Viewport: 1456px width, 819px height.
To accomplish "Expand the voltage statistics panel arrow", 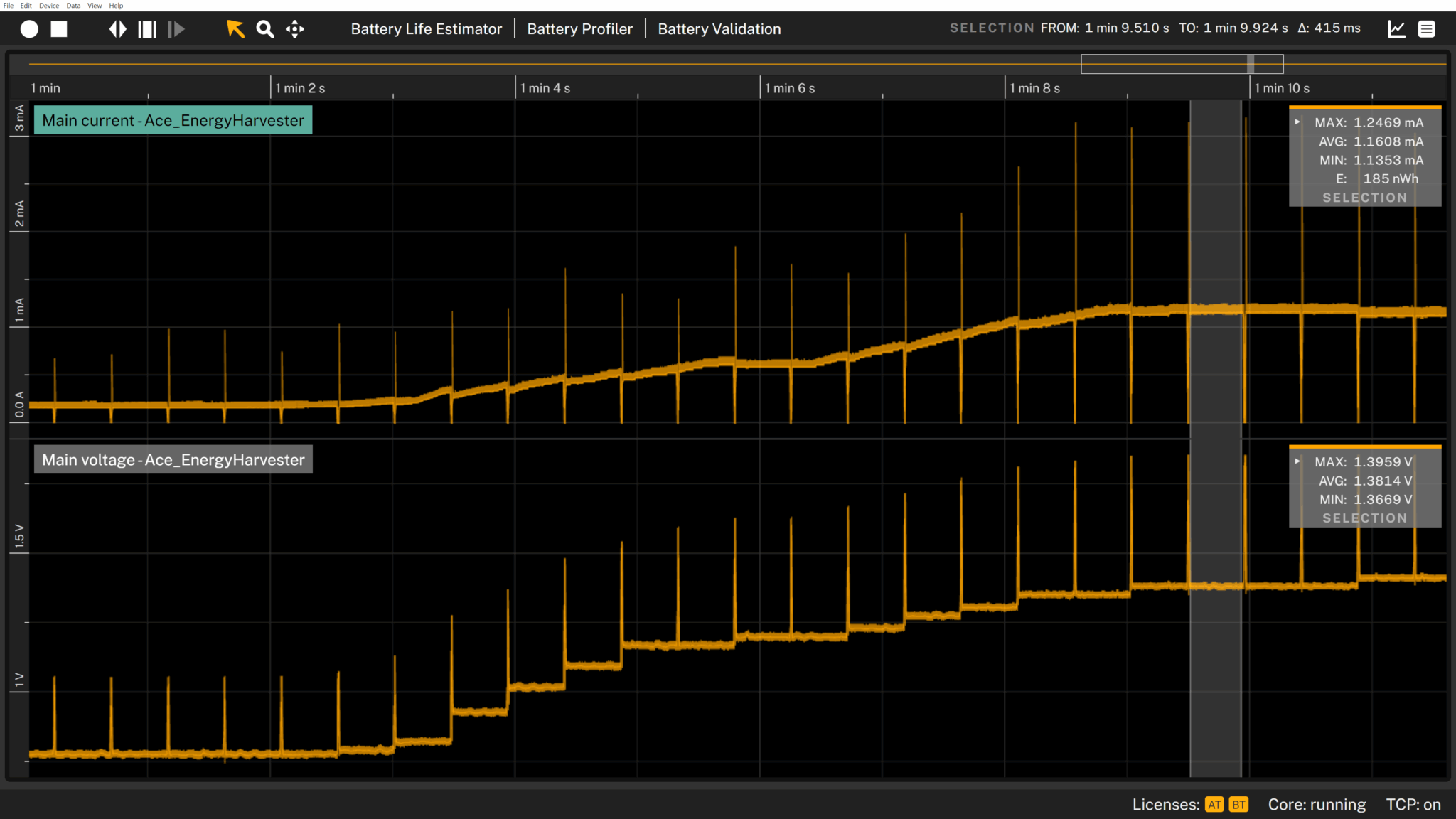I will [1297, 461].
